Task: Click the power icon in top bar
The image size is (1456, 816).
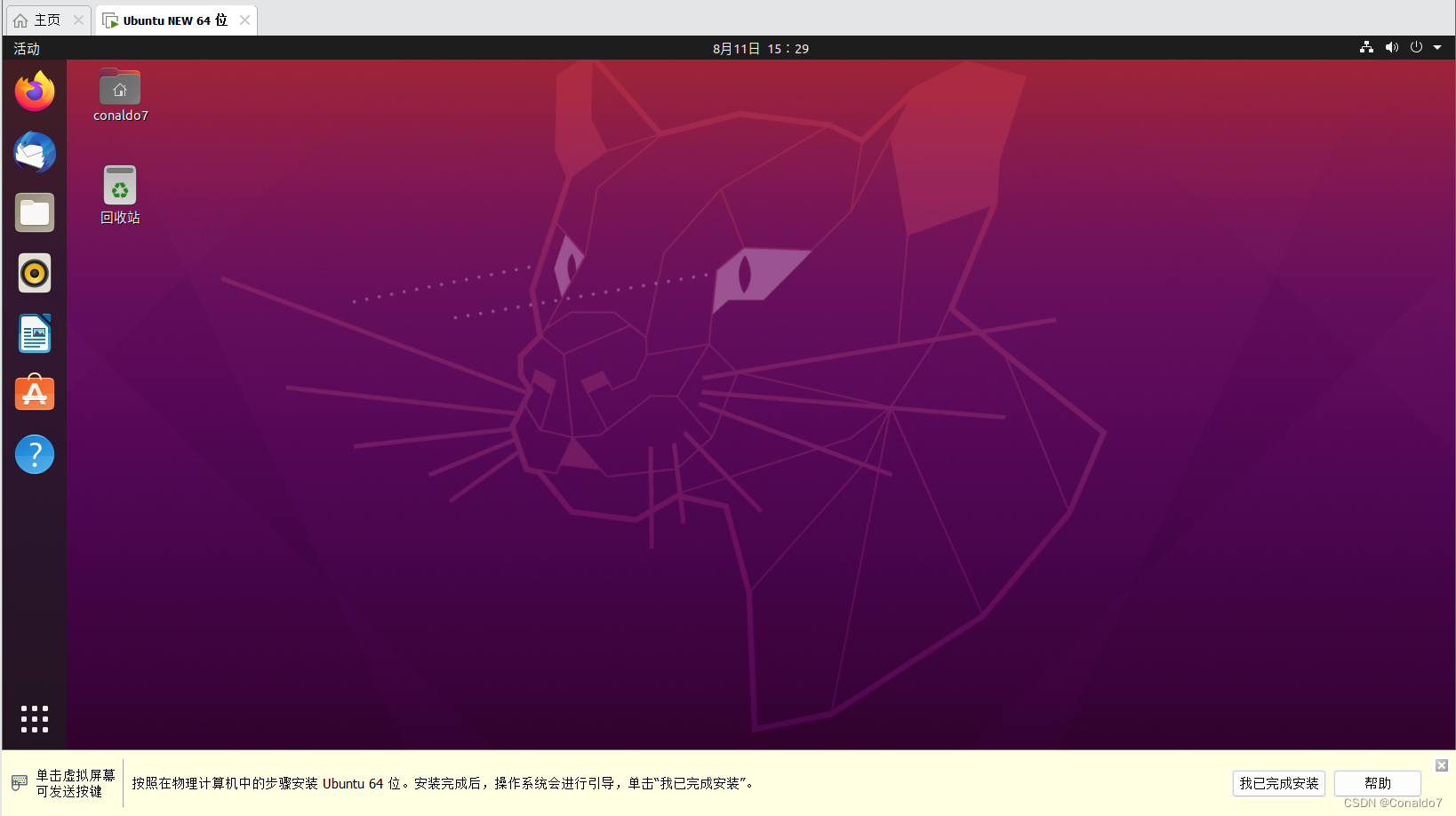Action: [1416, 47]
